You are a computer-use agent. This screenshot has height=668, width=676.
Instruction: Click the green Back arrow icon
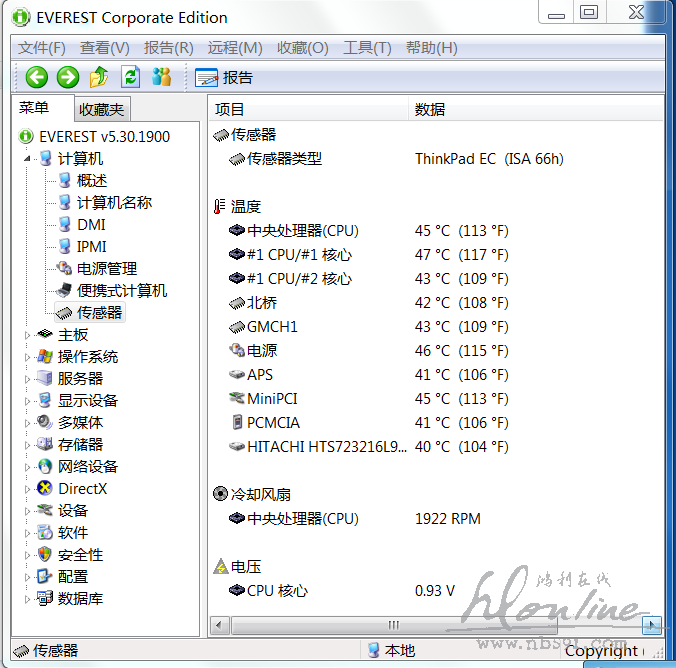(37, 78)
